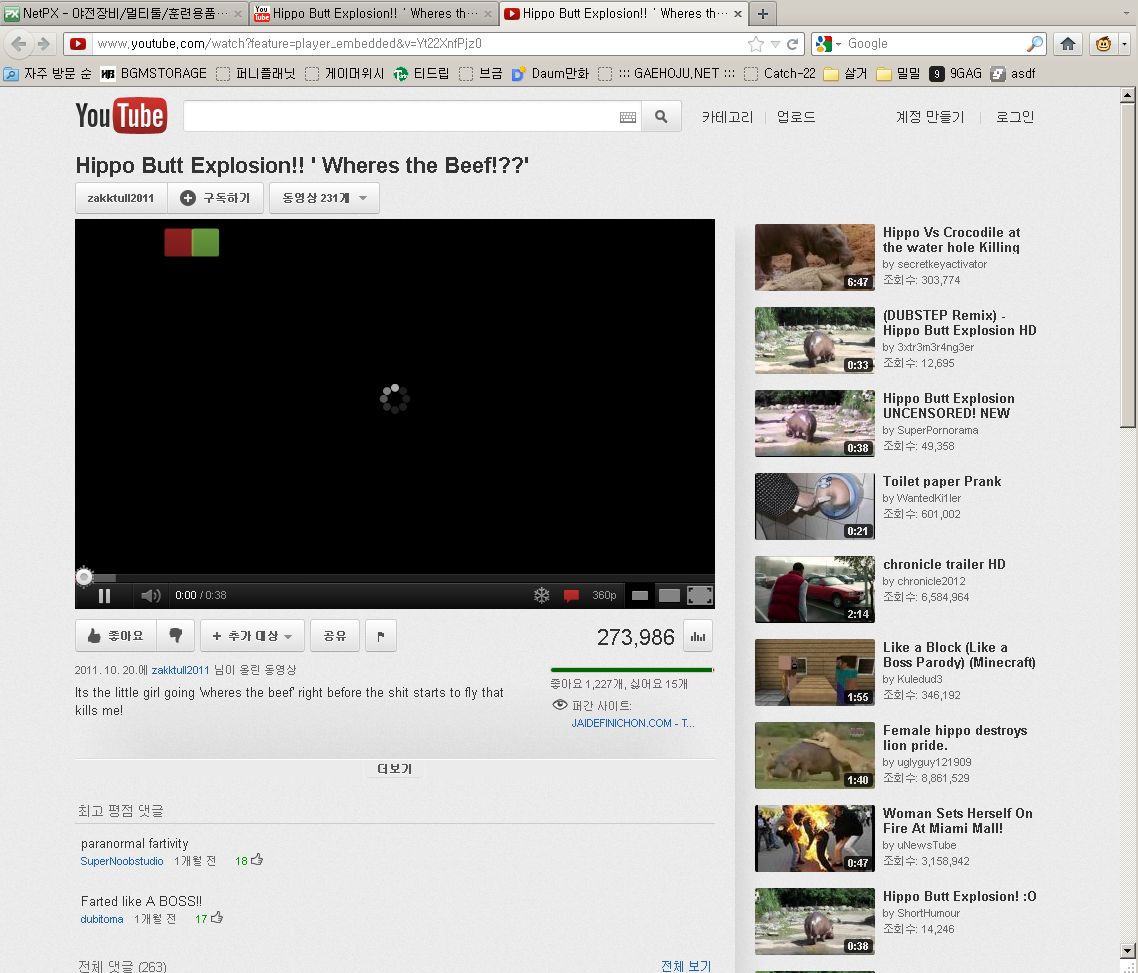The width and height of the screenshot is (1138, 973).
Task: Share the video via 공유 button
Action: tap(335, 636)
